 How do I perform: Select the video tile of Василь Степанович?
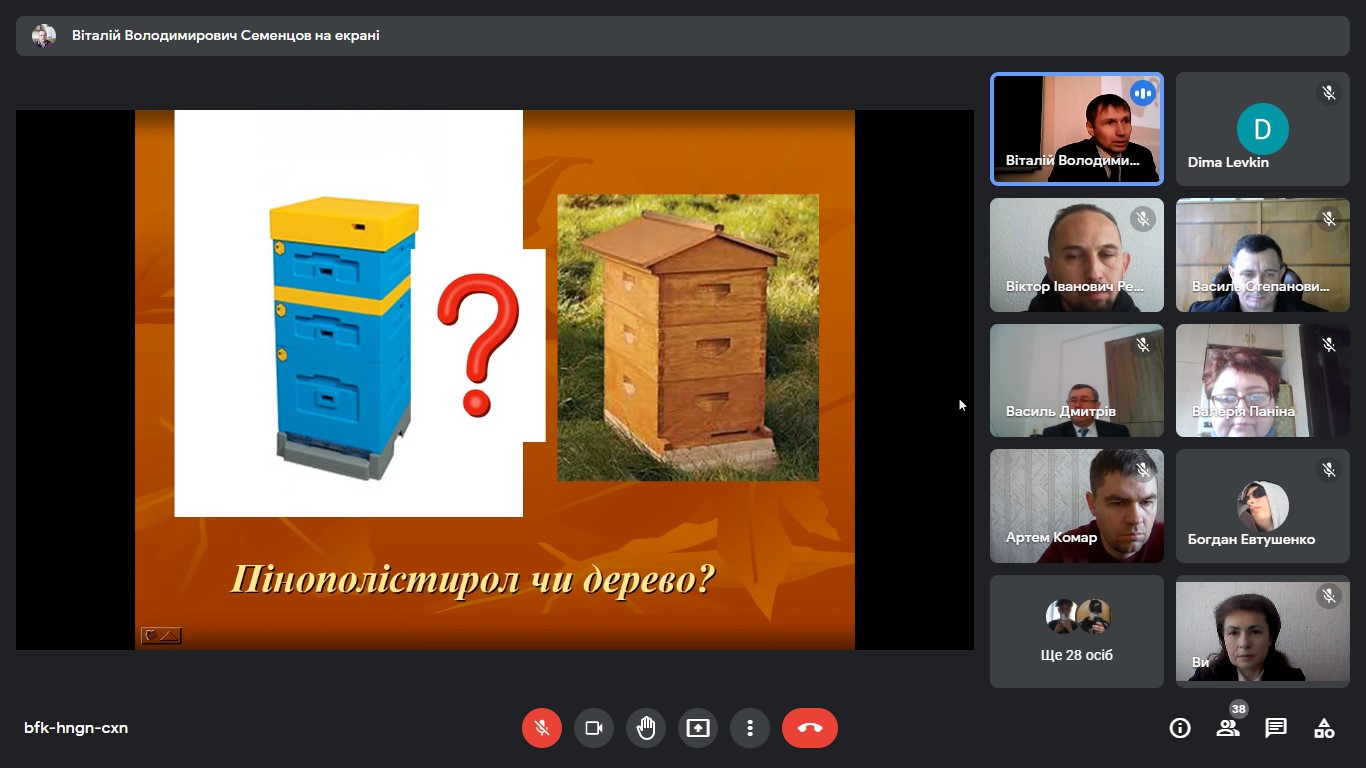point(1263,255)
